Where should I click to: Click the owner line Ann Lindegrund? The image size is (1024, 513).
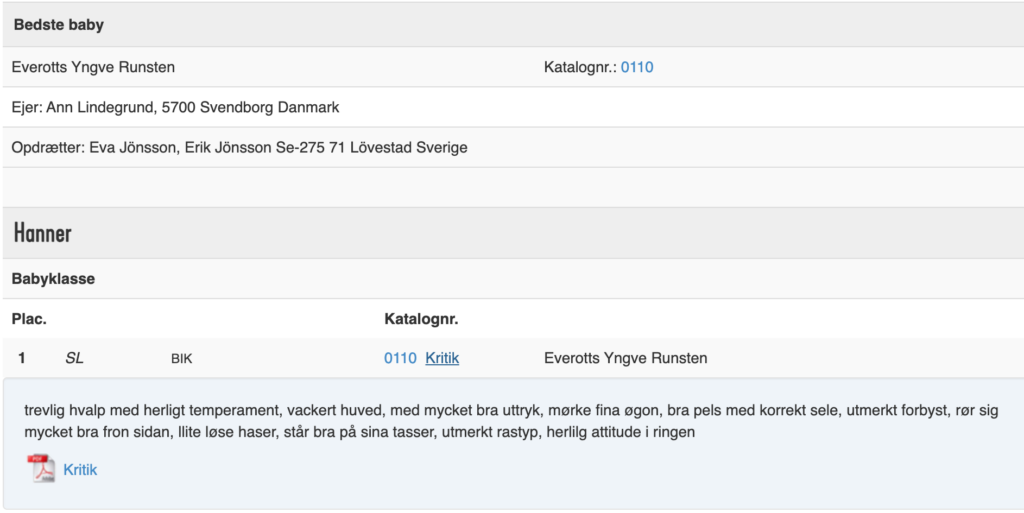point(175,107)
